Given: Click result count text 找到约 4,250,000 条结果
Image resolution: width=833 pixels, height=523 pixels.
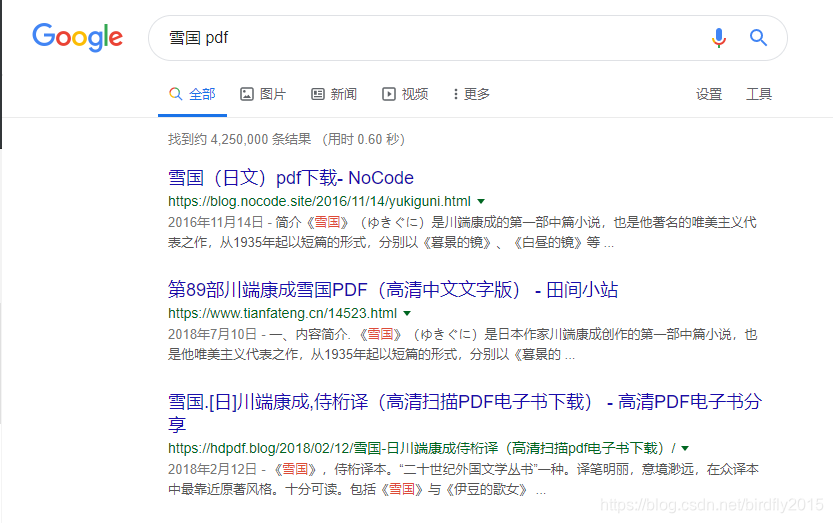Looking at the screenshot, I should tap(240, 139).
